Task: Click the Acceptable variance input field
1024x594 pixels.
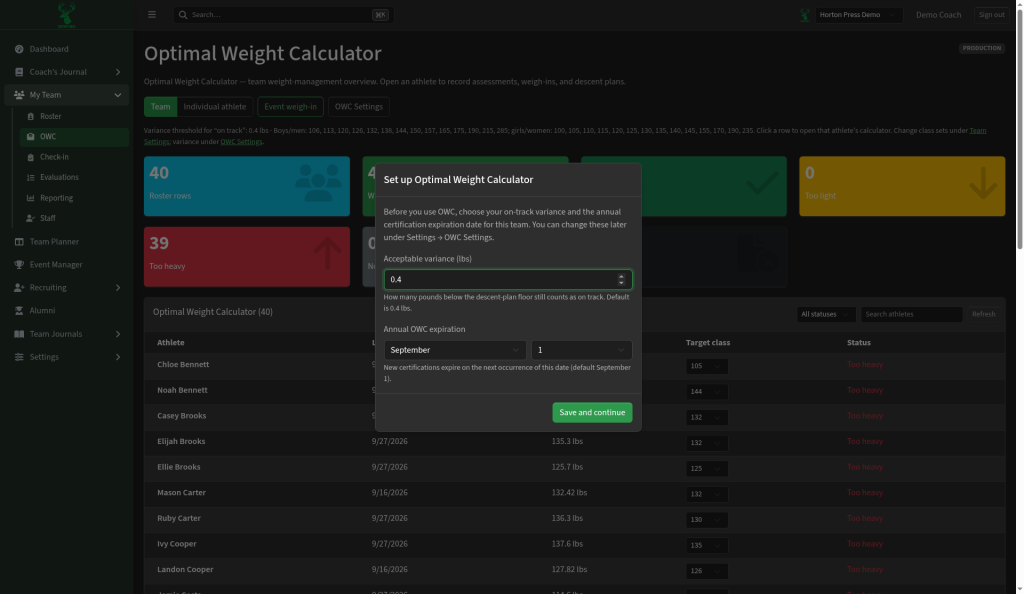Action: (507, 279)
